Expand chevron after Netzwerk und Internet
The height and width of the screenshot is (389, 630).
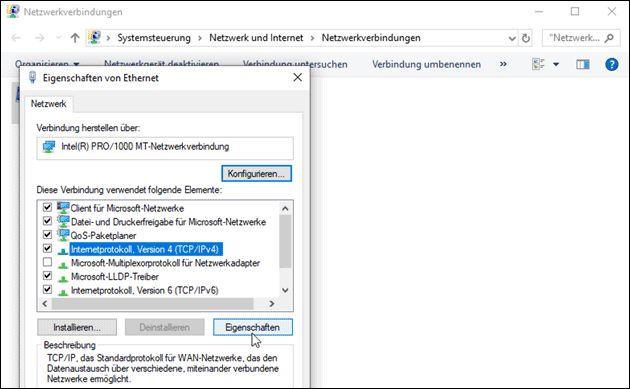pyautogui.click(x=312, y=38)
